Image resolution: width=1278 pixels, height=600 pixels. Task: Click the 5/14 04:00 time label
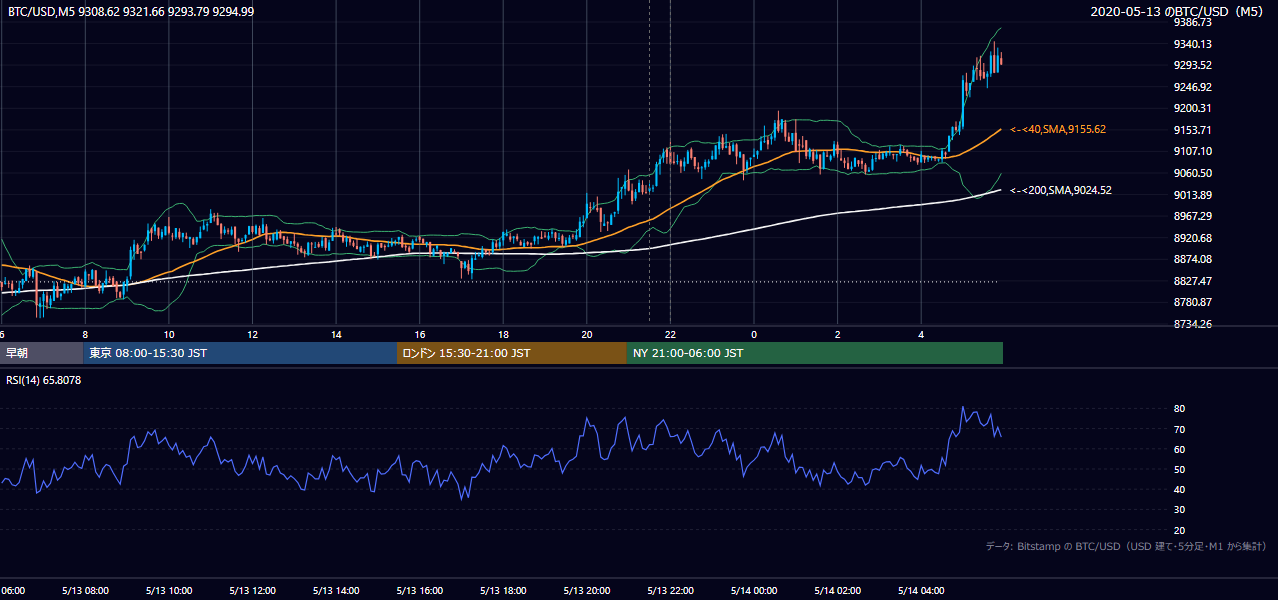[x=921, y=591]
